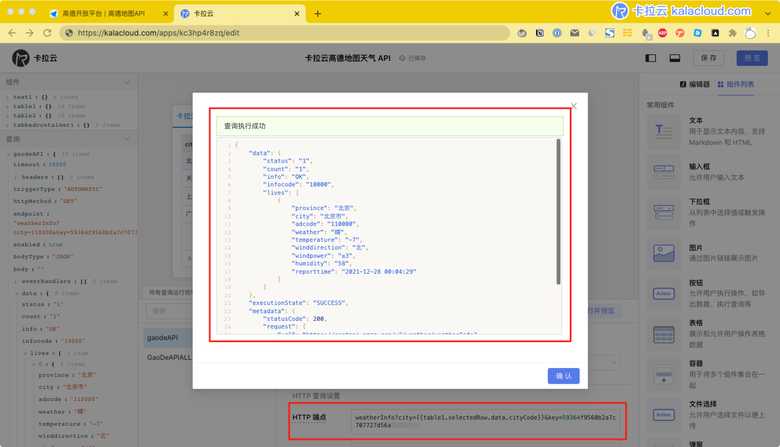Open the puzzle-piece extensions icon in toolbar

click(732, 33)
